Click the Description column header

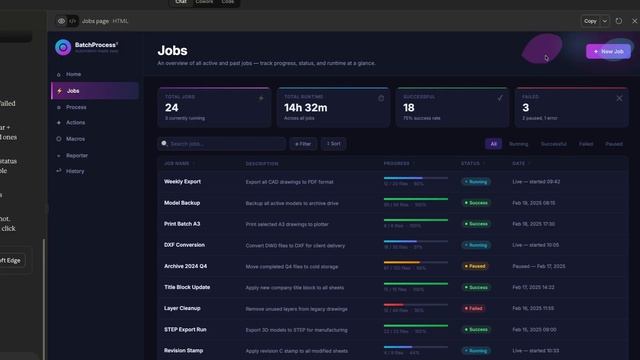262,164
